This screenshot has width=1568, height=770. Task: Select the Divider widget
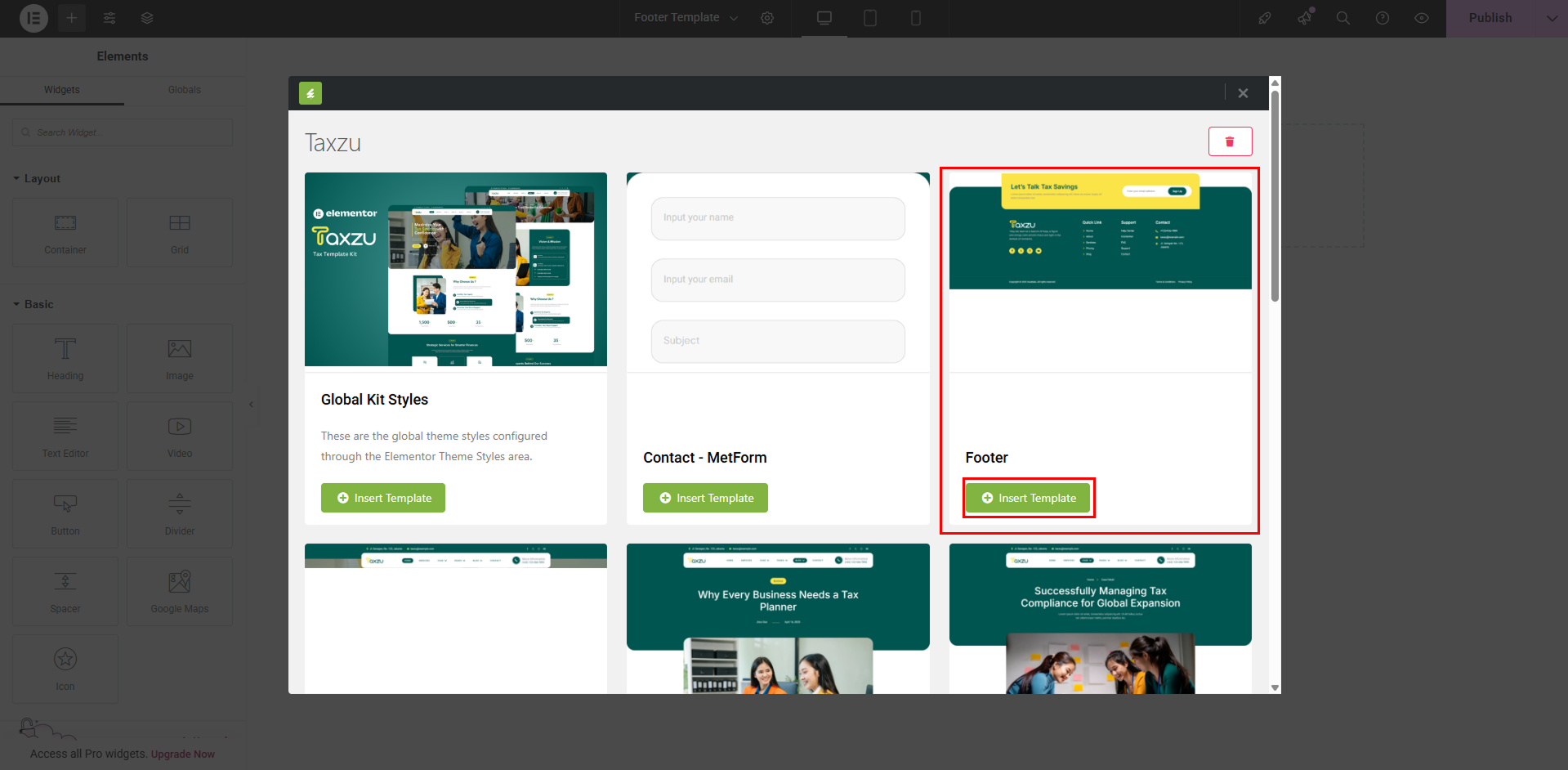click(180, 513)
